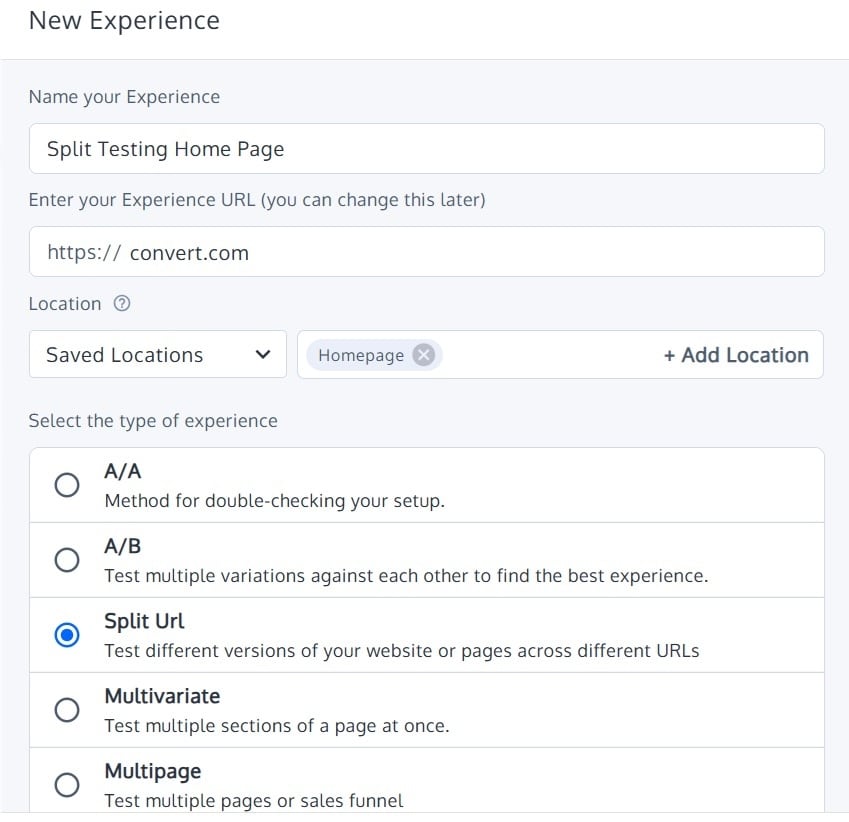Click the A/A 'double-checking your setup' description
Screen dimensions: 849x822
click(x=274, y=501)
